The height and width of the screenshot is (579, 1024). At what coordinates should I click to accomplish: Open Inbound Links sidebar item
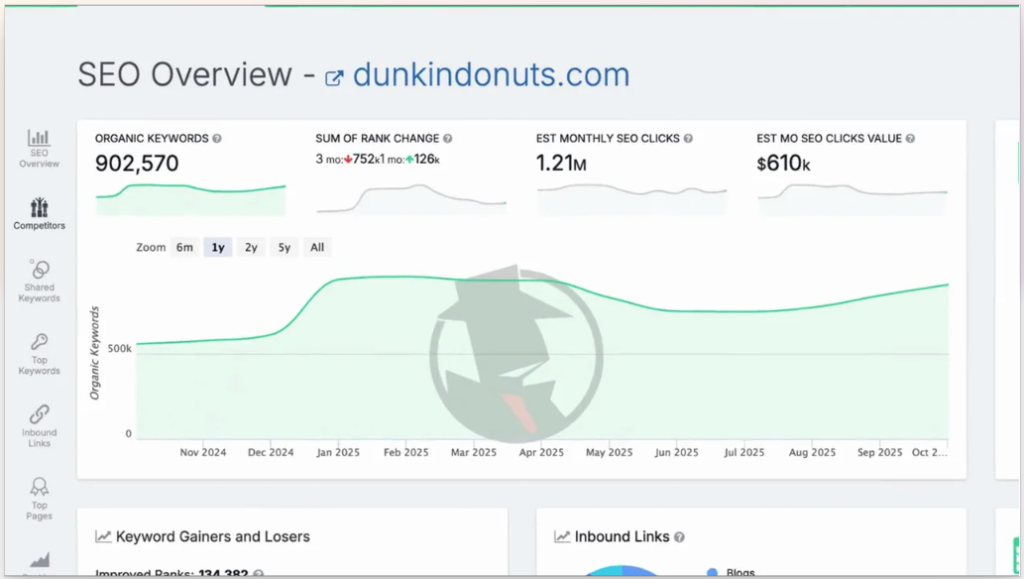coord(39,426)
